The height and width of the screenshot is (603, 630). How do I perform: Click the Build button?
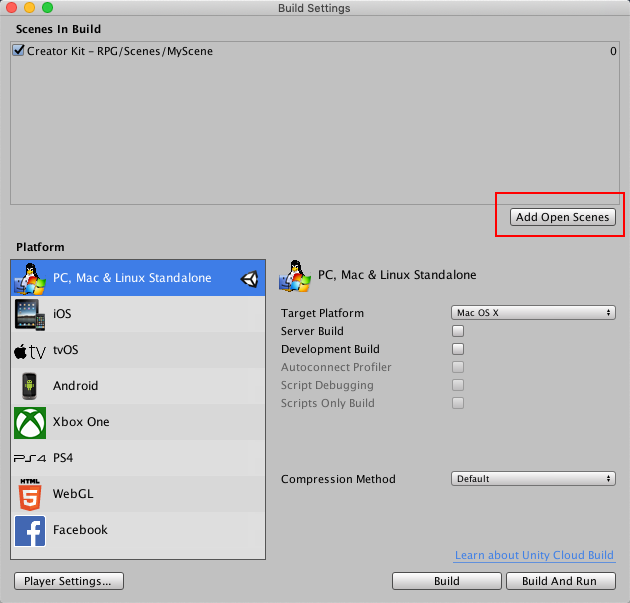tap(447, 581)
